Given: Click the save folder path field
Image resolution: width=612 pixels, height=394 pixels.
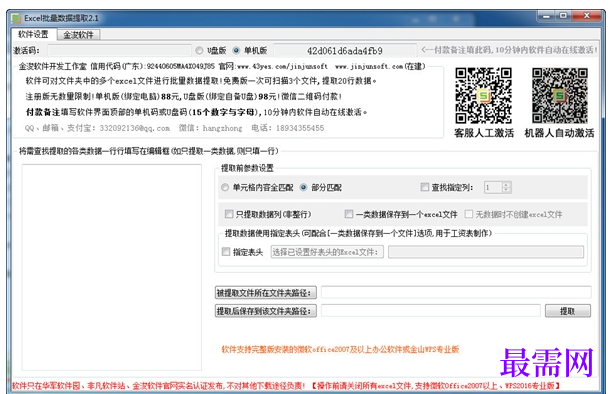Looking at the screenshot, I should (x=431, y=311).
